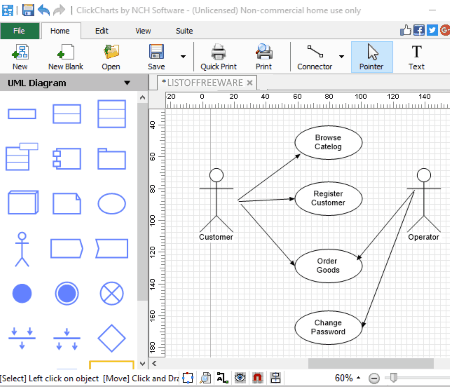Viewport: 450px width, 387px height.
Task: Pick the decision diamond shape
Action: pyautogui.click(x=112, y=338)
